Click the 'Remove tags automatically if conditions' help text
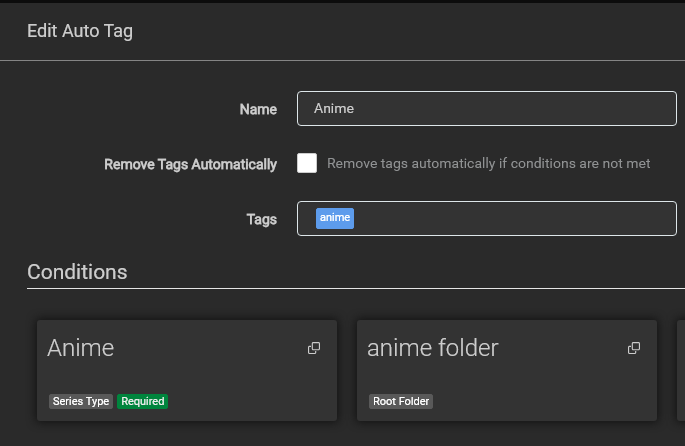The height and width of the screenshot is (446, 685). tap(488, 164)
